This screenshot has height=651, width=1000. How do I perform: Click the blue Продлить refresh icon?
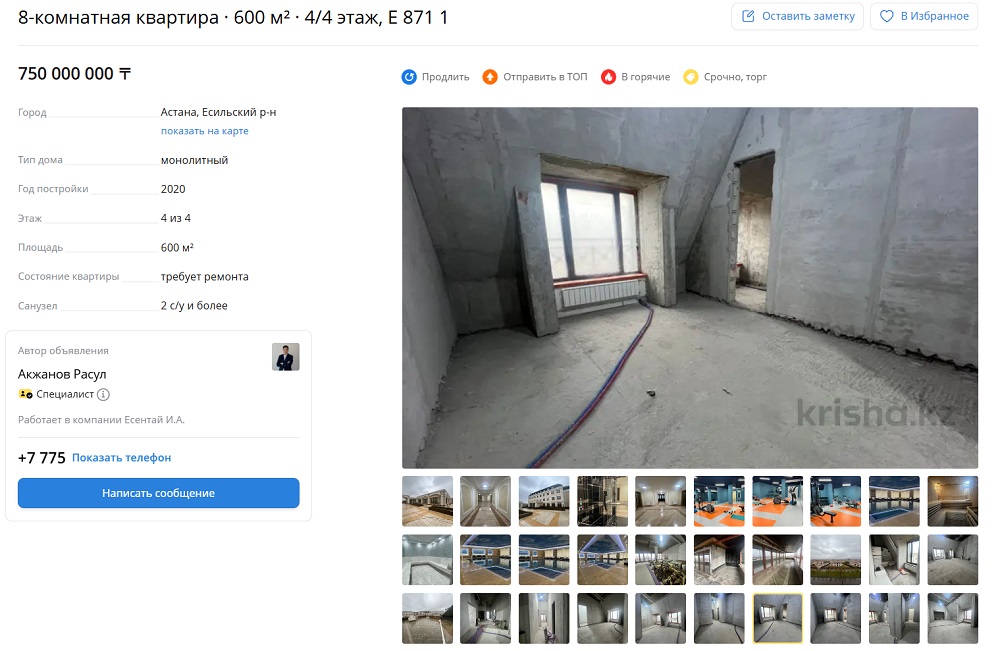(x=409, y=77)
